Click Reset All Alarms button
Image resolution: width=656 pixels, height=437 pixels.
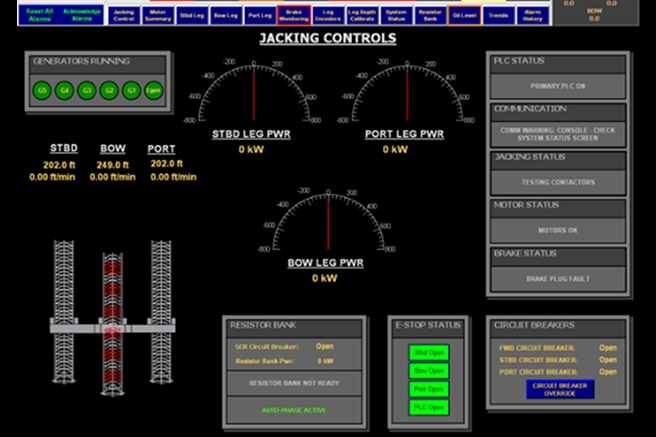(x=40, y=16)
